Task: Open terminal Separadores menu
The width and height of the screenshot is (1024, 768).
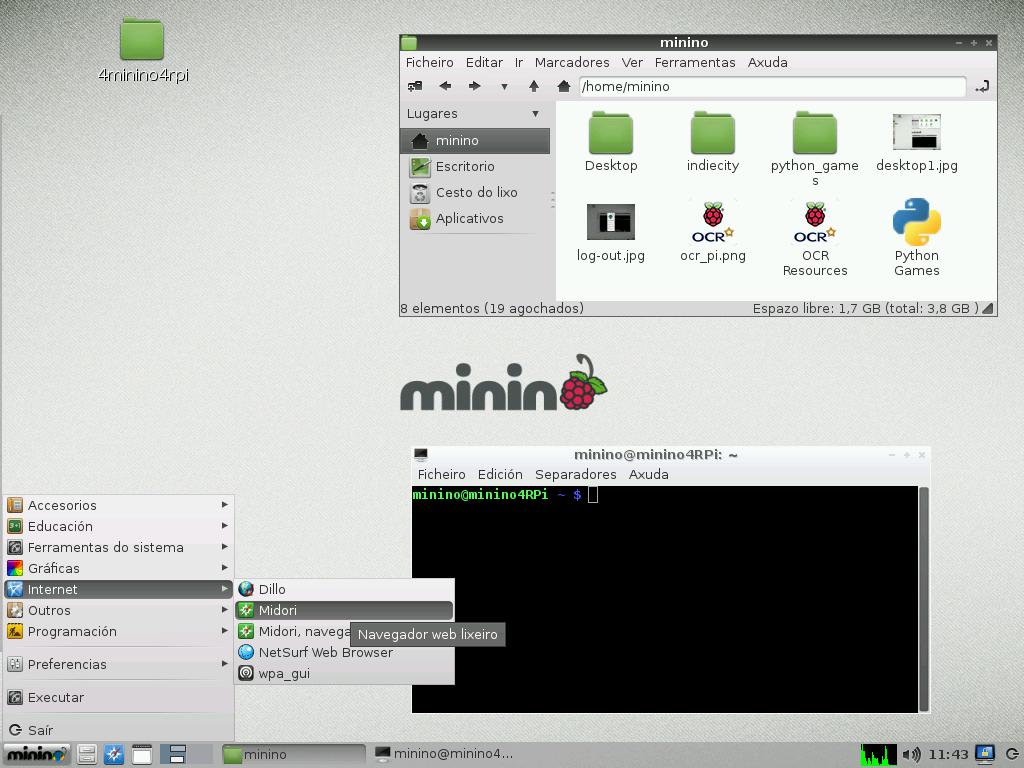Action: coord(575,475)
